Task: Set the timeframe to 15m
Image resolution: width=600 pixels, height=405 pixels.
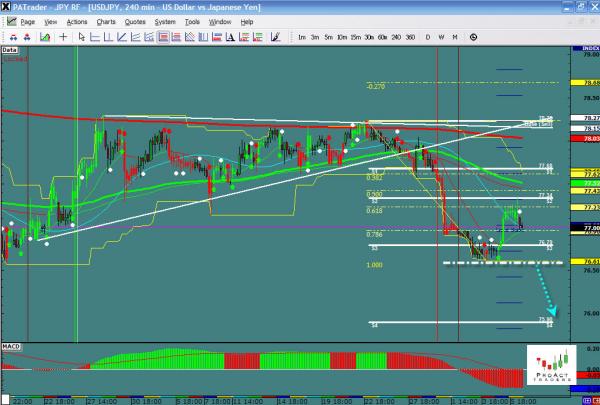Action: (356, 37)
